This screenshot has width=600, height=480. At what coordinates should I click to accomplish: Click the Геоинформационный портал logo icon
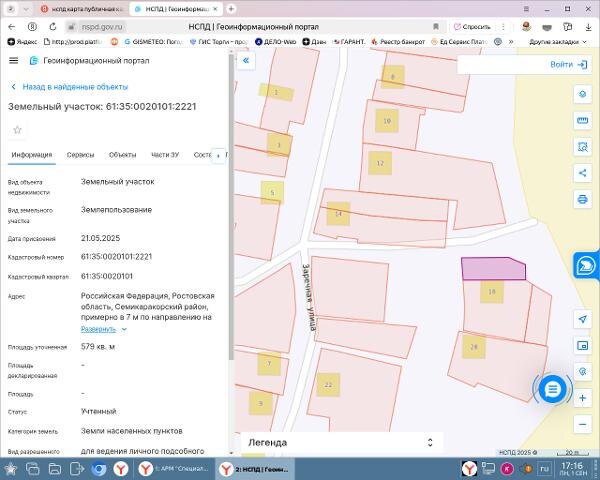tap(34, 60)
